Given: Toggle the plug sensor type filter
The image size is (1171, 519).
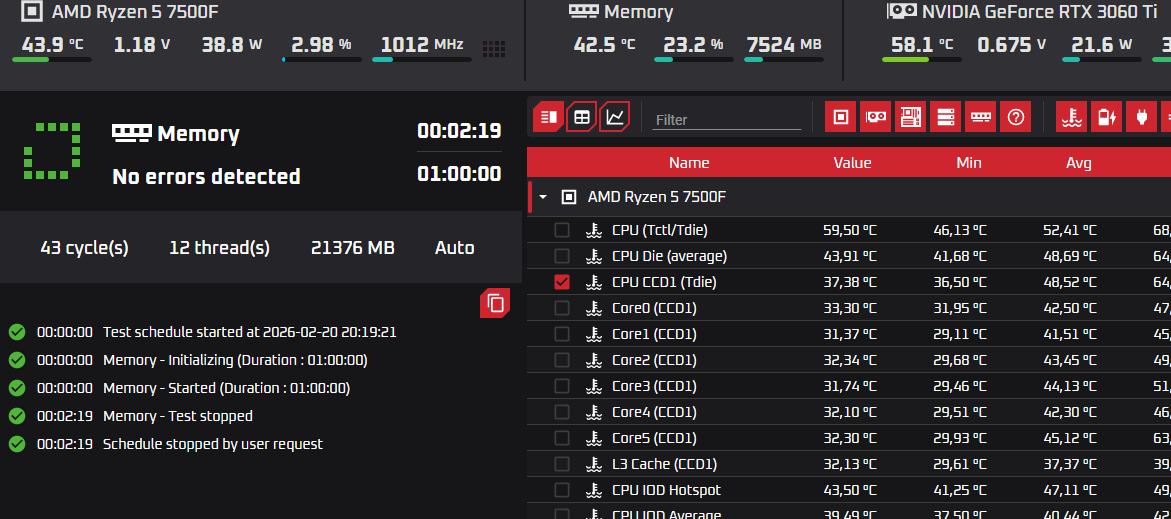Looking at the screenshot, I should click(x=1141, y=116).
